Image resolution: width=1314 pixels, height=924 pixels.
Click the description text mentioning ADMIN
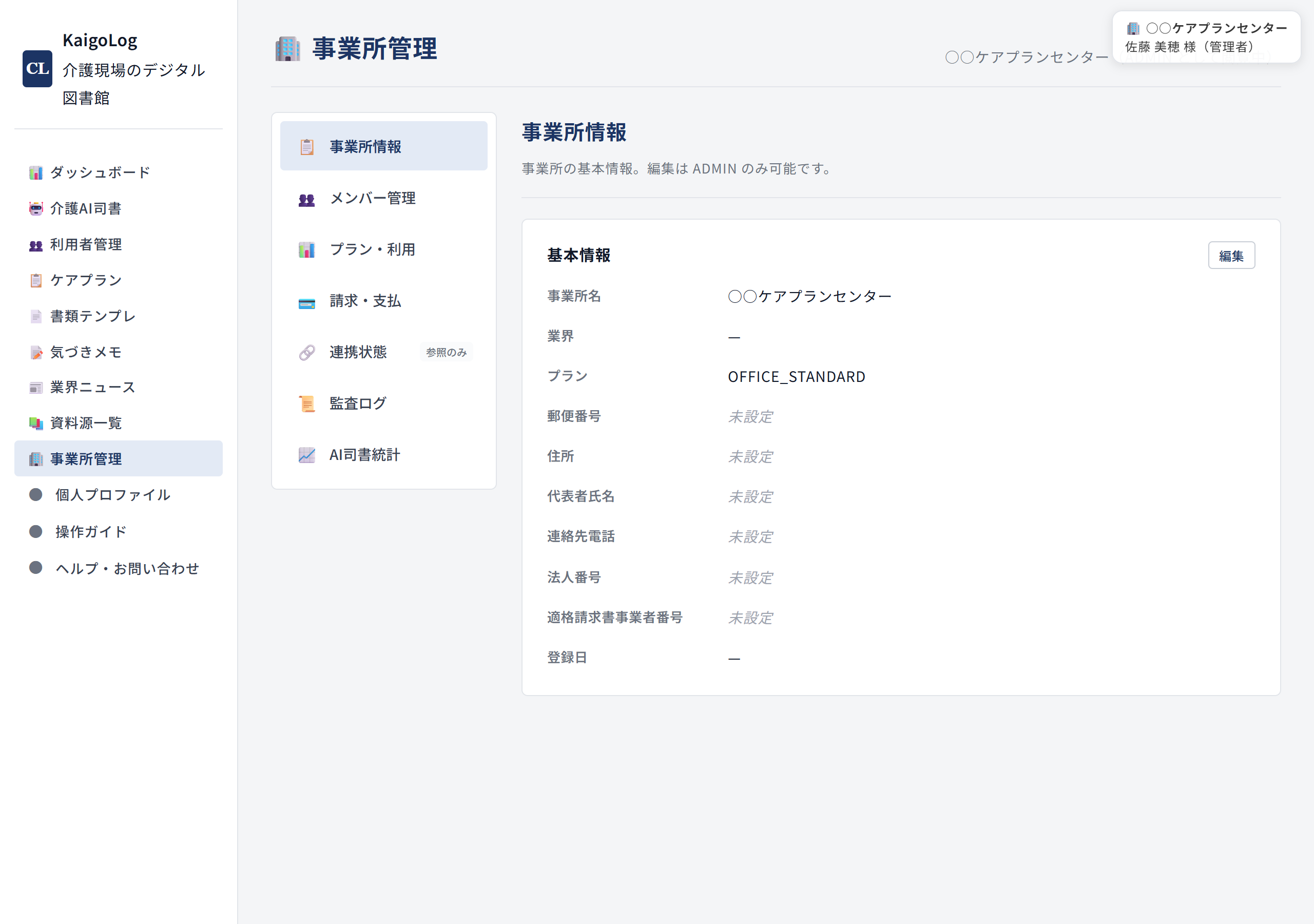678,169
